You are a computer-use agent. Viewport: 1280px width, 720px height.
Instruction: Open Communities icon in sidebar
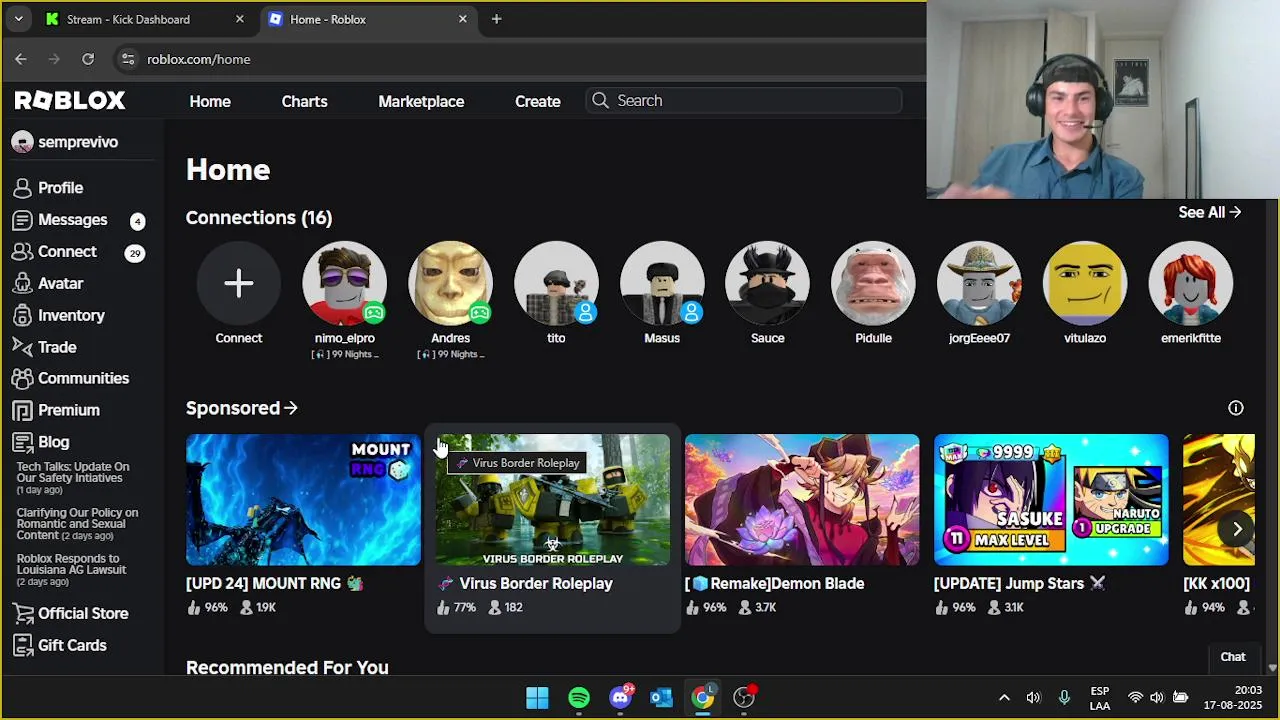[22, 379]
